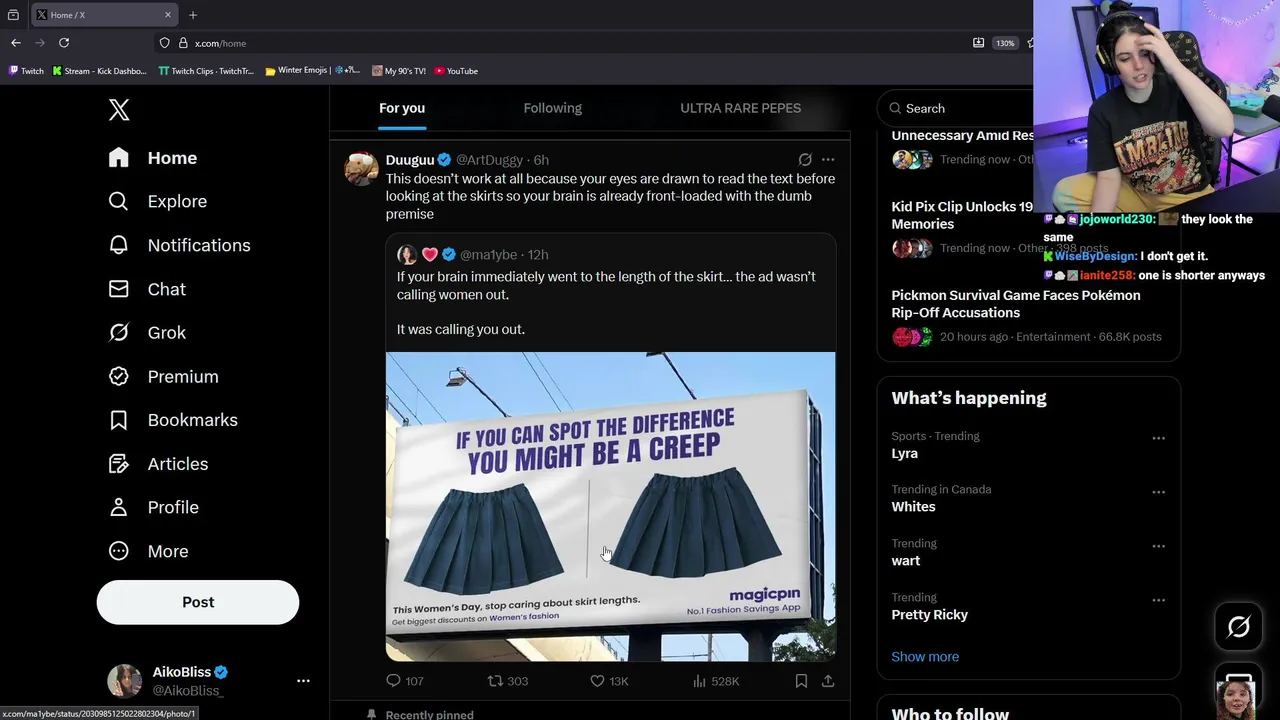Click the Post button
Viewport: 1280px width, 720px height.
198,602
